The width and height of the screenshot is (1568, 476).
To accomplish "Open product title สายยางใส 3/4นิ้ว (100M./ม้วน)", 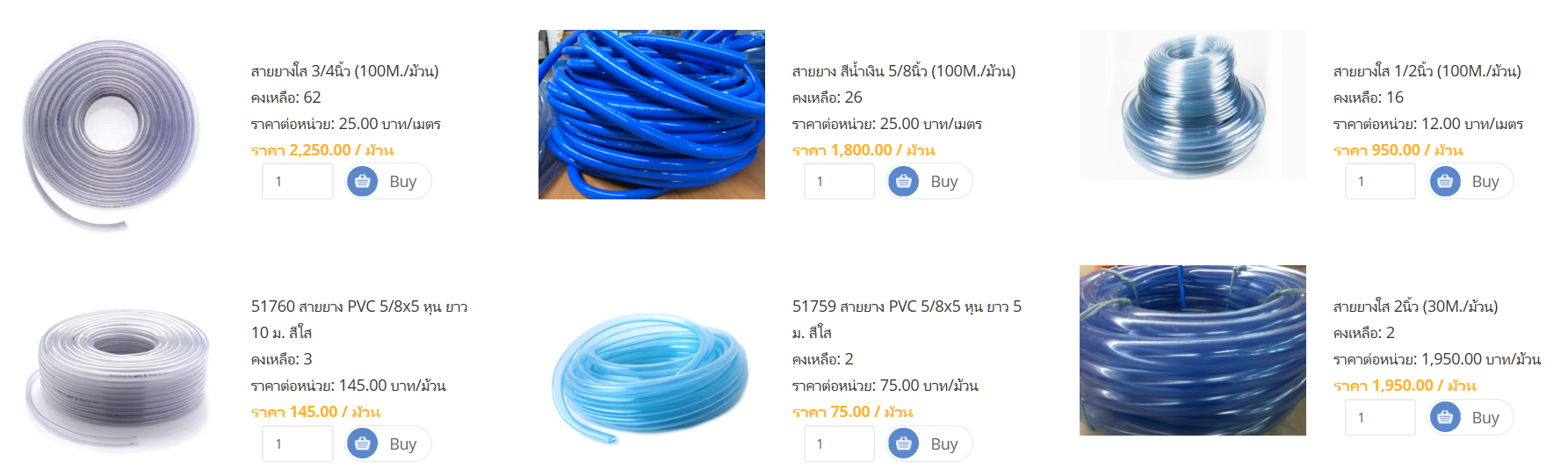I will [344, 71].
